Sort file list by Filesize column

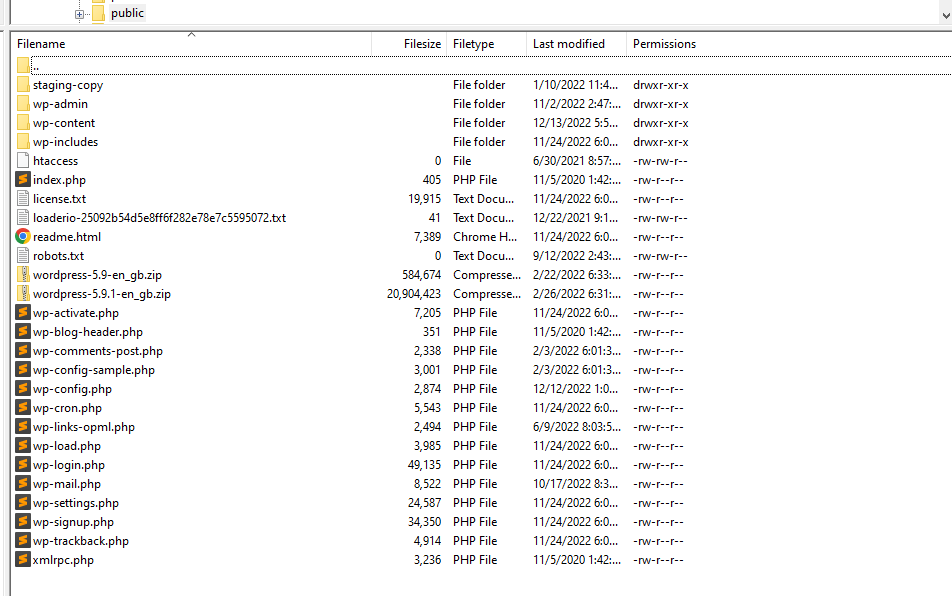pyautogui.click(x=423, y=44)
